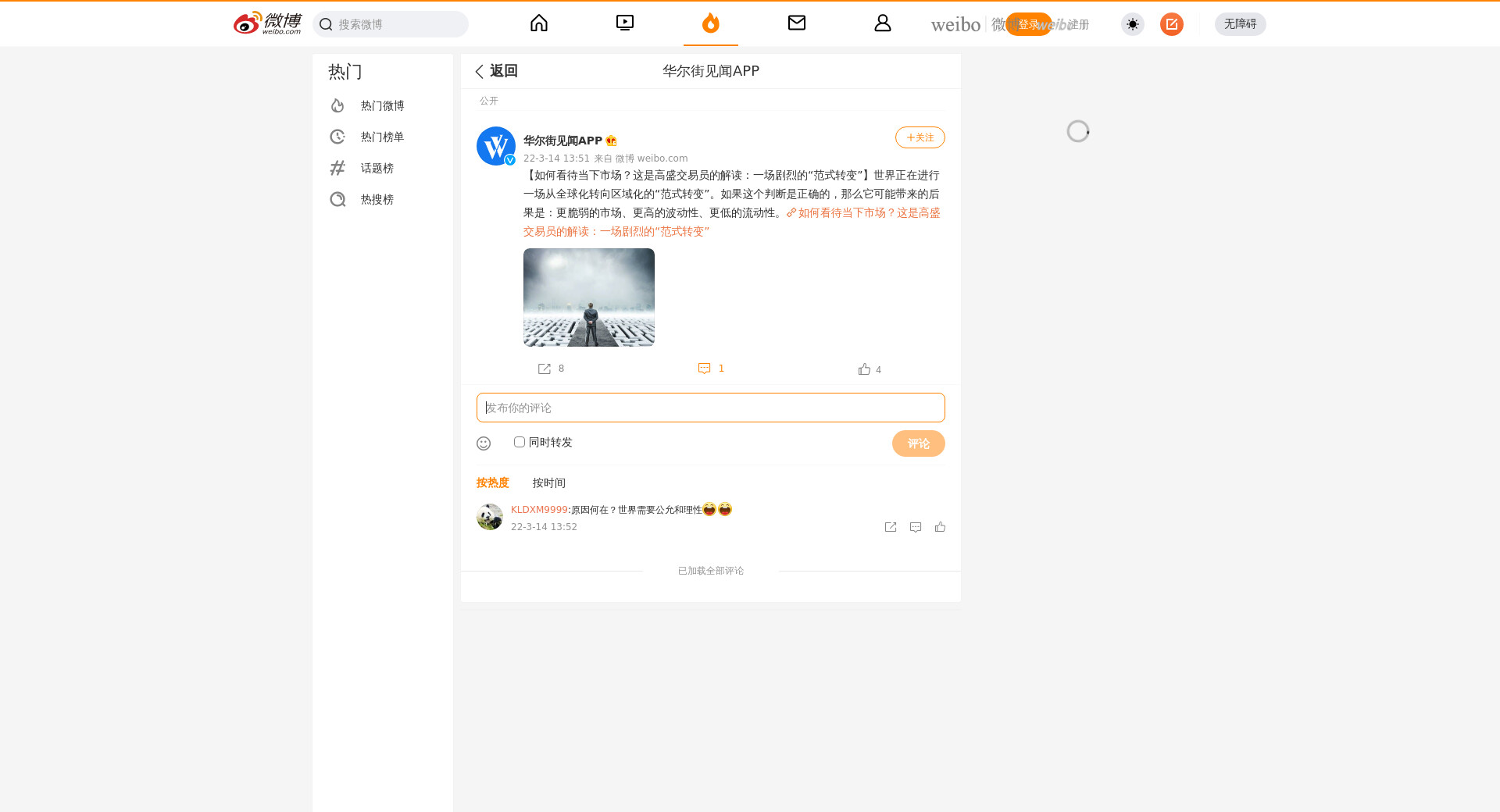The height and width of the screenshot is (812, 1500).
Task: Open emoji picker for comment
Action: 484,443
